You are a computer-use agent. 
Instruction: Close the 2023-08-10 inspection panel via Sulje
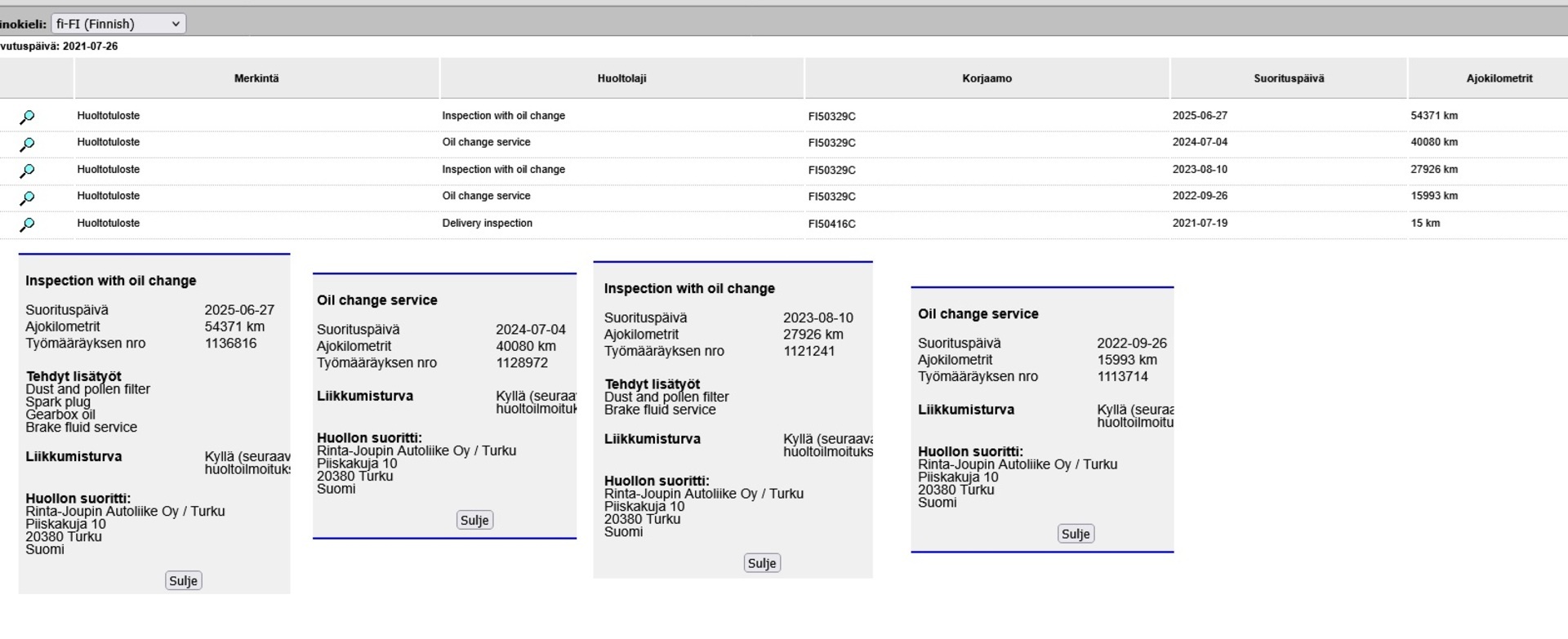click(762, 563)
